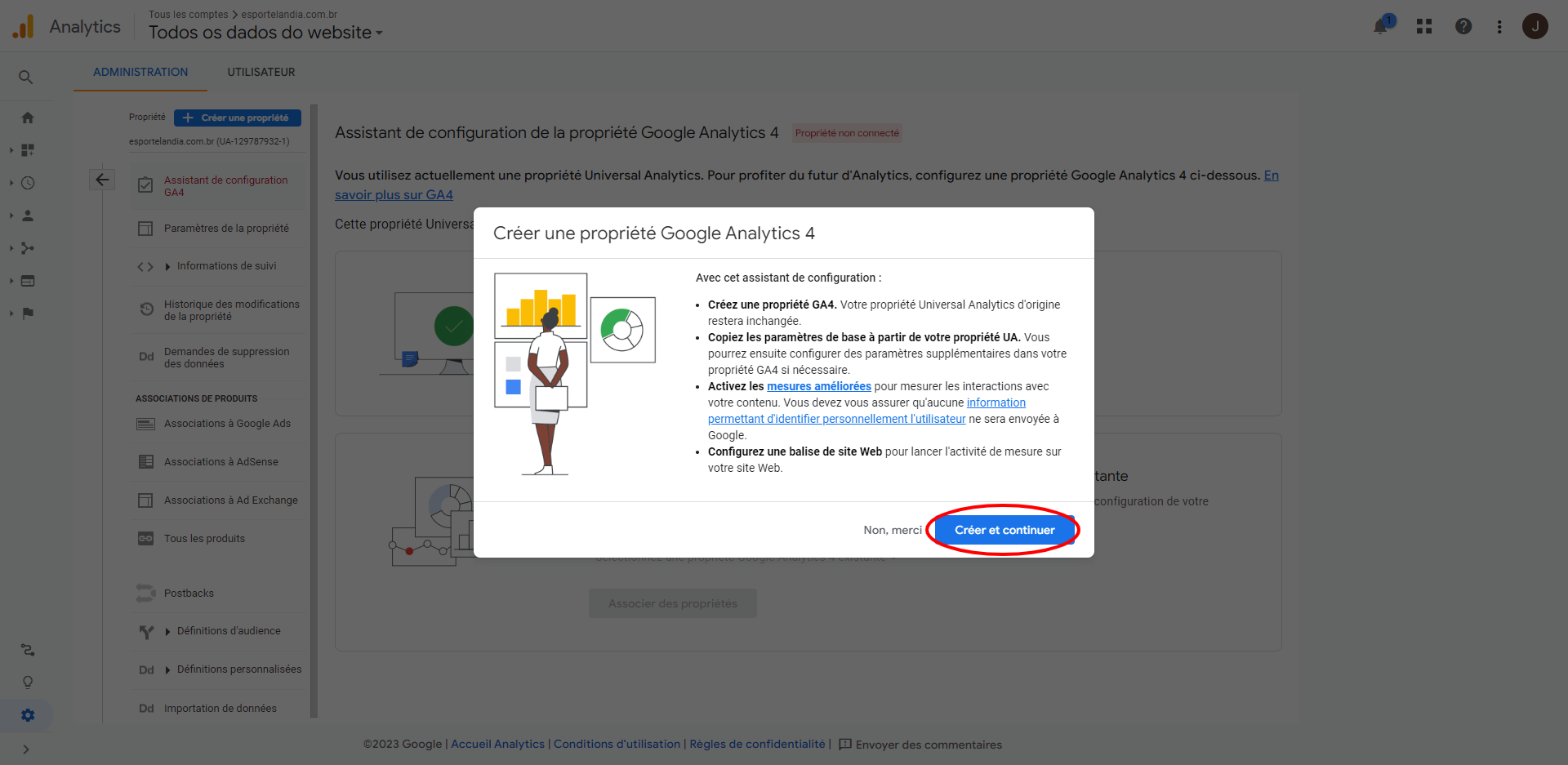This screenshot has width=1568, height=765.
Task: Click the help question mark icon
Action: click(1463, 26)
